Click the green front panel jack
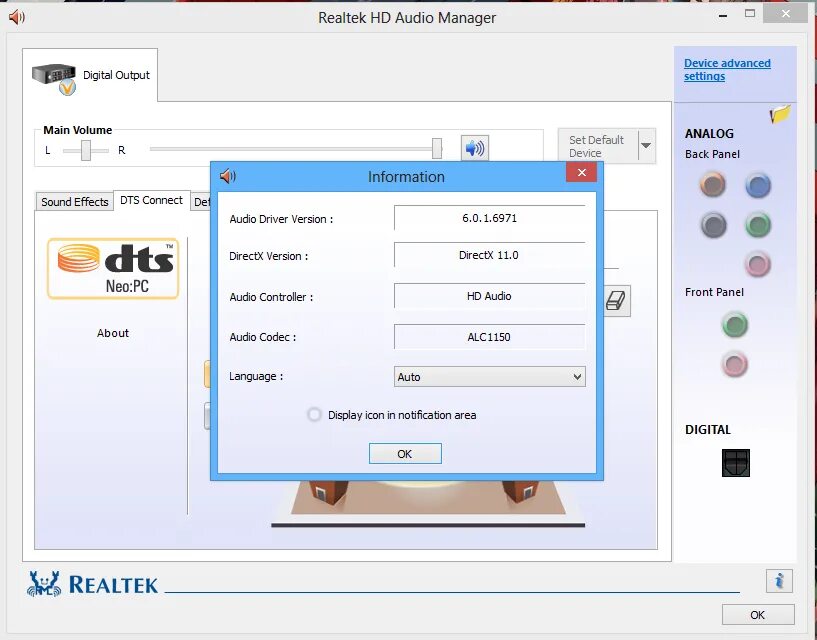 point(735,325)
